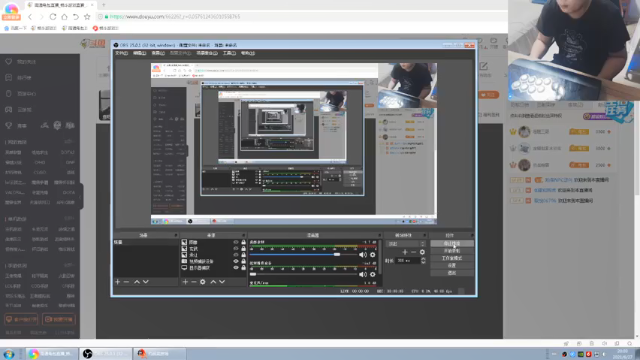The image size is (640, 360).
Task: Click the Exit button in OBS Controls
Action: pos(452,273)
